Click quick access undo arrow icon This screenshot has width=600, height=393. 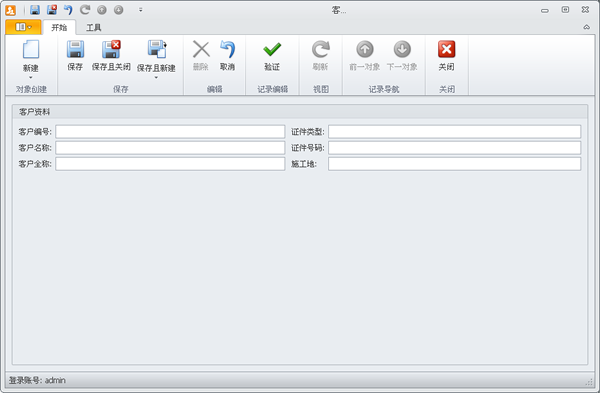(x=68, y=10)
